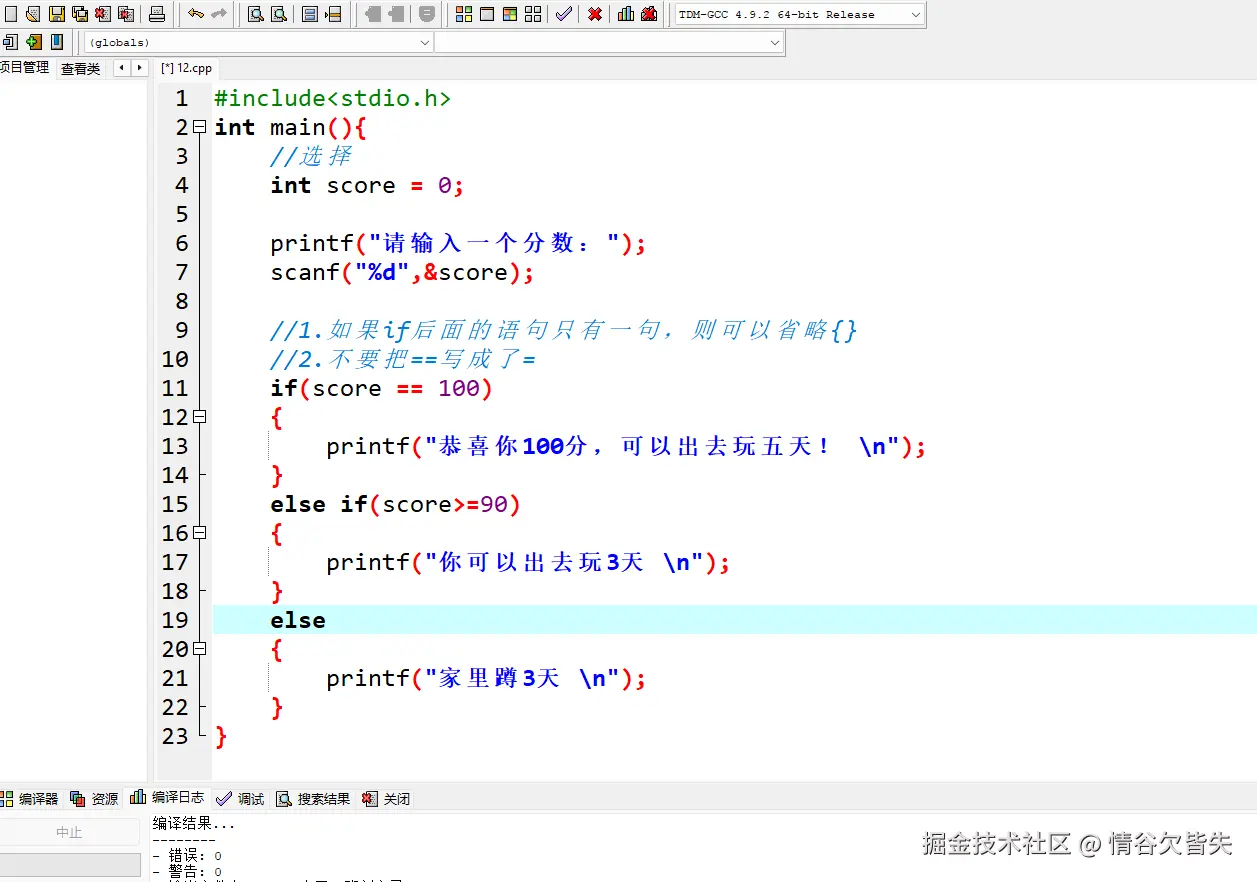This screenshot has width=1257, height=882.
Task: Run the program with the window icon
Action: [487, 14]
